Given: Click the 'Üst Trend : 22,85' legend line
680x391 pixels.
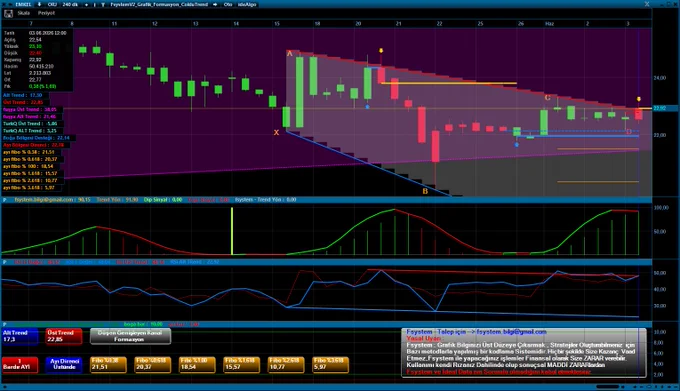Looking at the screenshot, I should tap(23, 102).
